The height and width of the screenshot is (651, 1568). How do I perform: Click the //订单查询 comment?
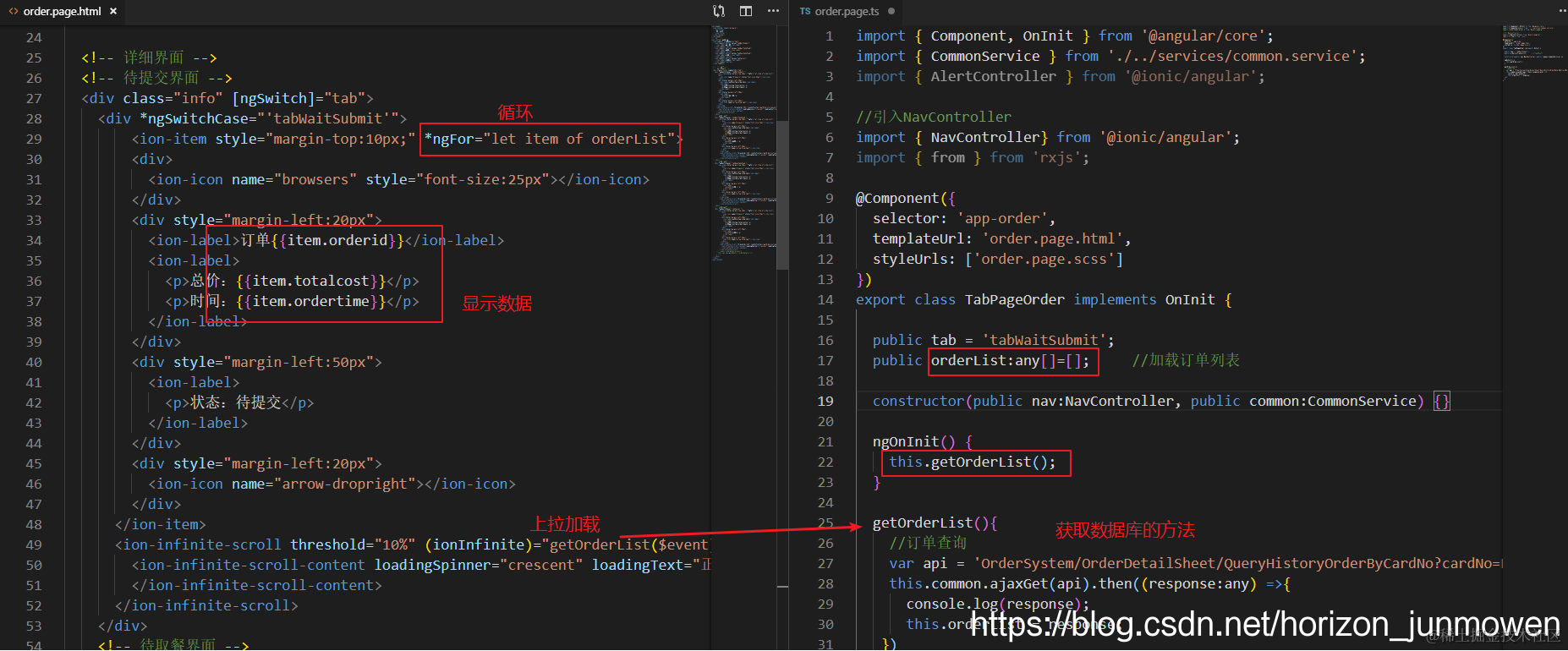point(928,543)
